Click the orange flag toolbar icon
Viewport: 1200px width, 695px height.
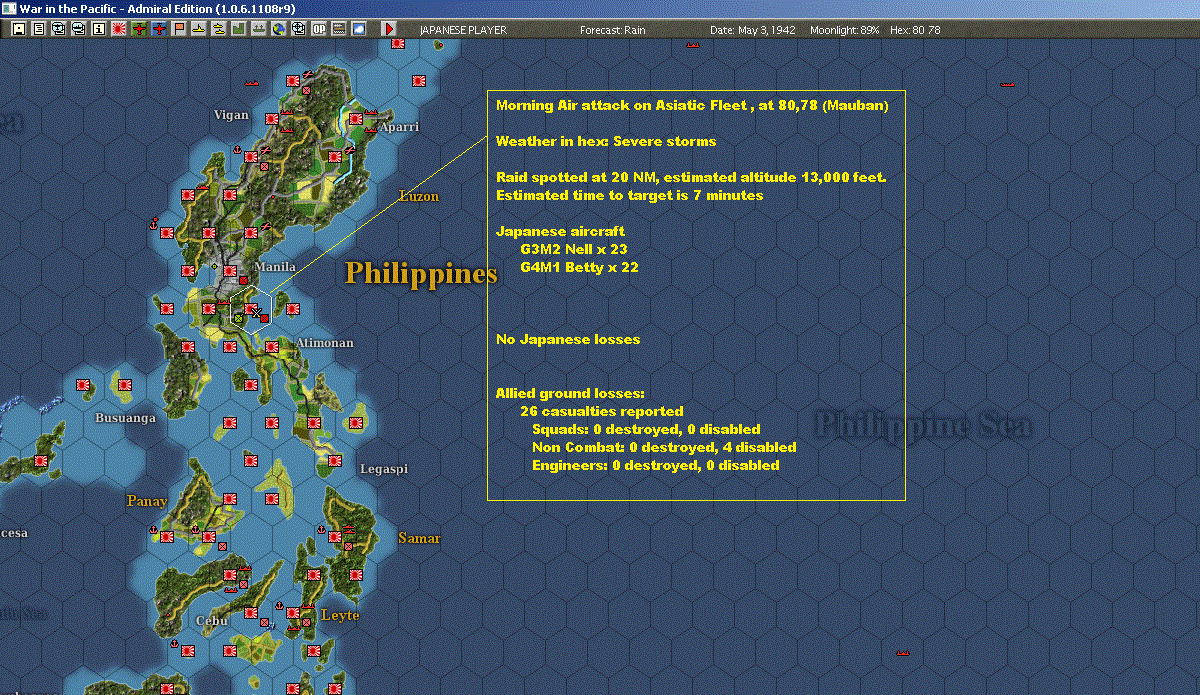point(179,29)
